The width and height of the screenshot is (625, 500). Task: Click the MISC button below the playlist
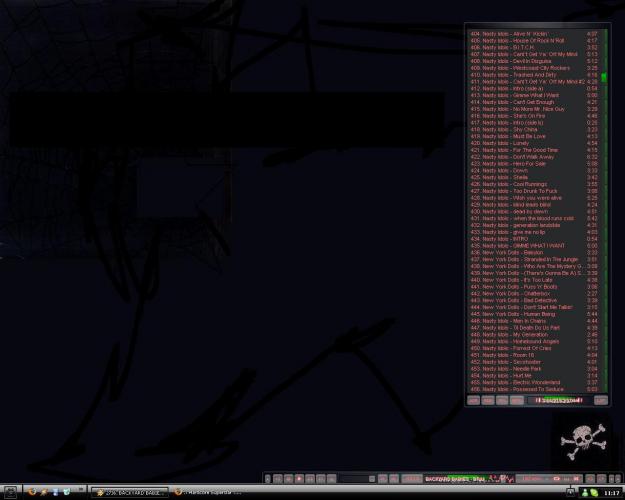coord(517,400)
